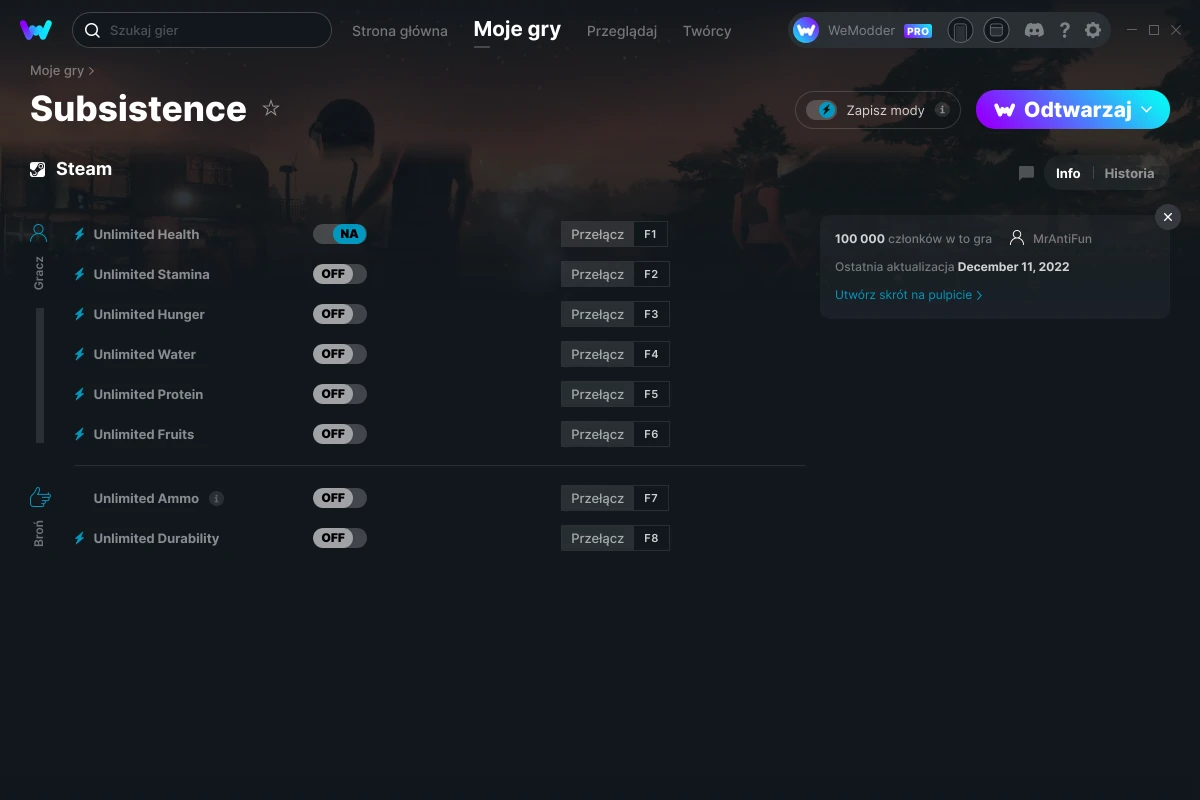
Task: Click Przełącz button for F6 hotkey
Action: coord(597,434)
